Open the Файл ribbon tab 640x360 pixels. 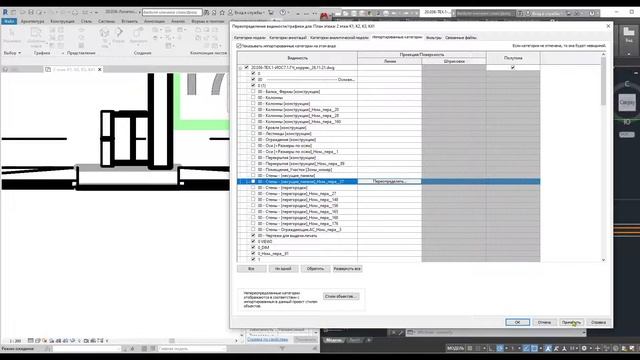pos(9,21)
